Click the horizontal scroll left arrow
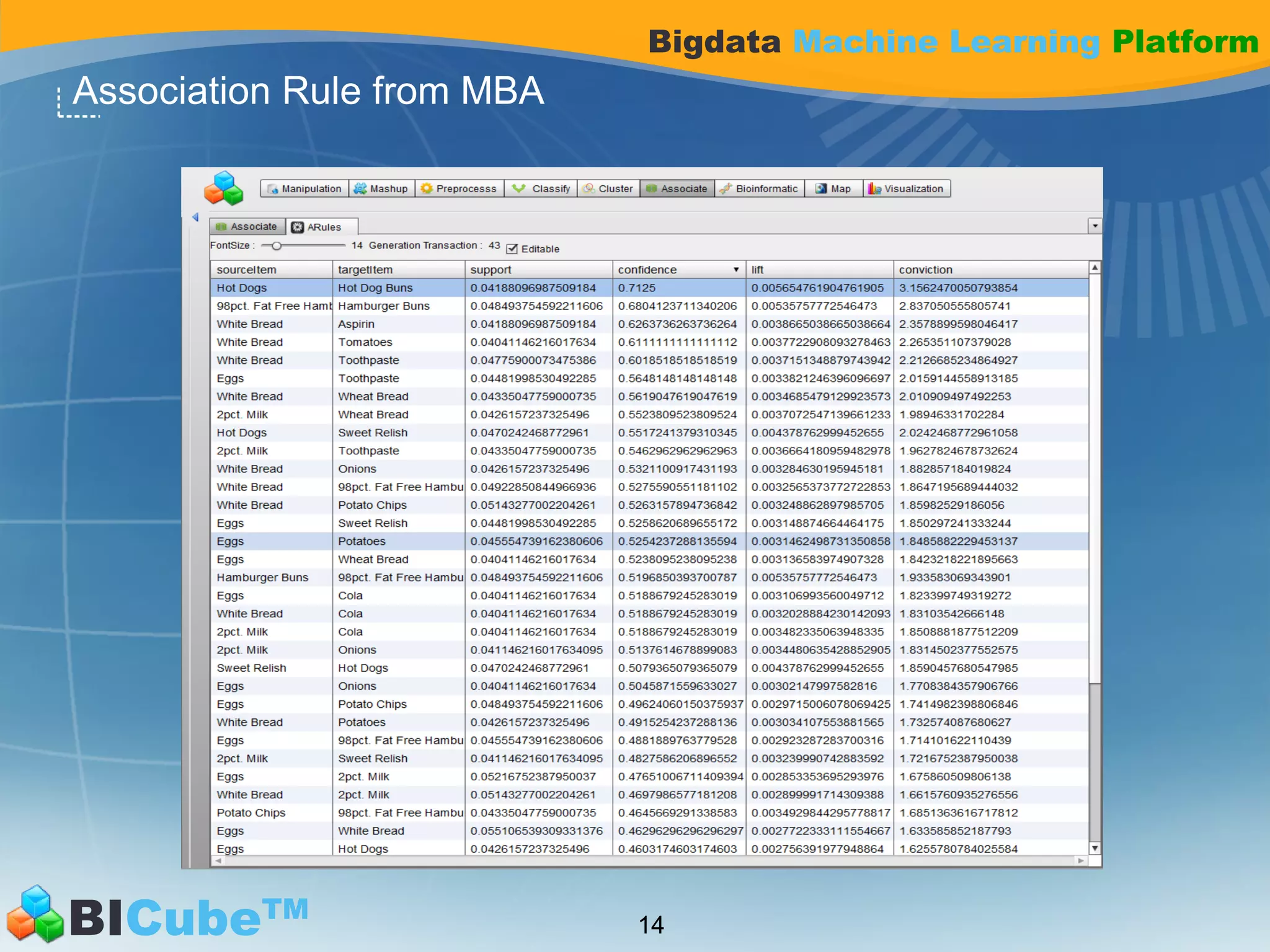Viewport: 1270px width, 952px height. [x=218, y=861]
